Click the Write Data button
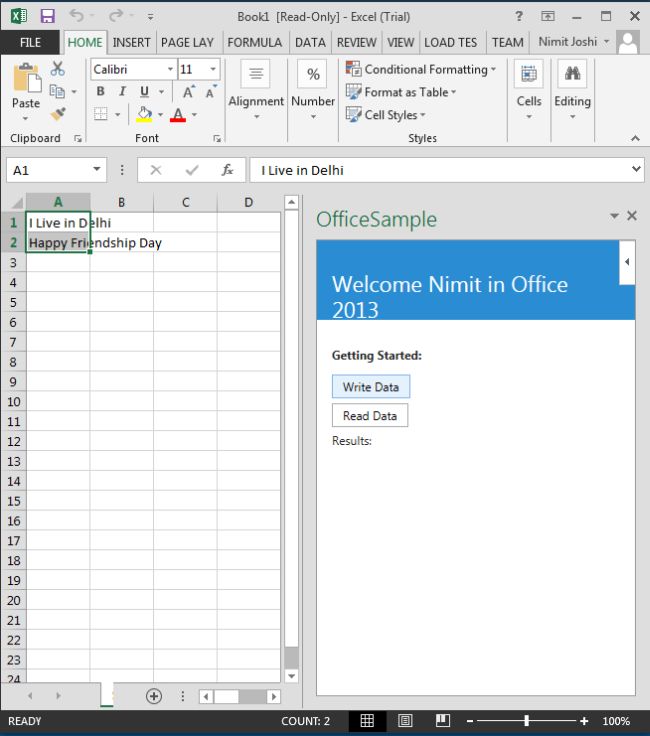This screenshot has width=650, height=736. point(371,387)
